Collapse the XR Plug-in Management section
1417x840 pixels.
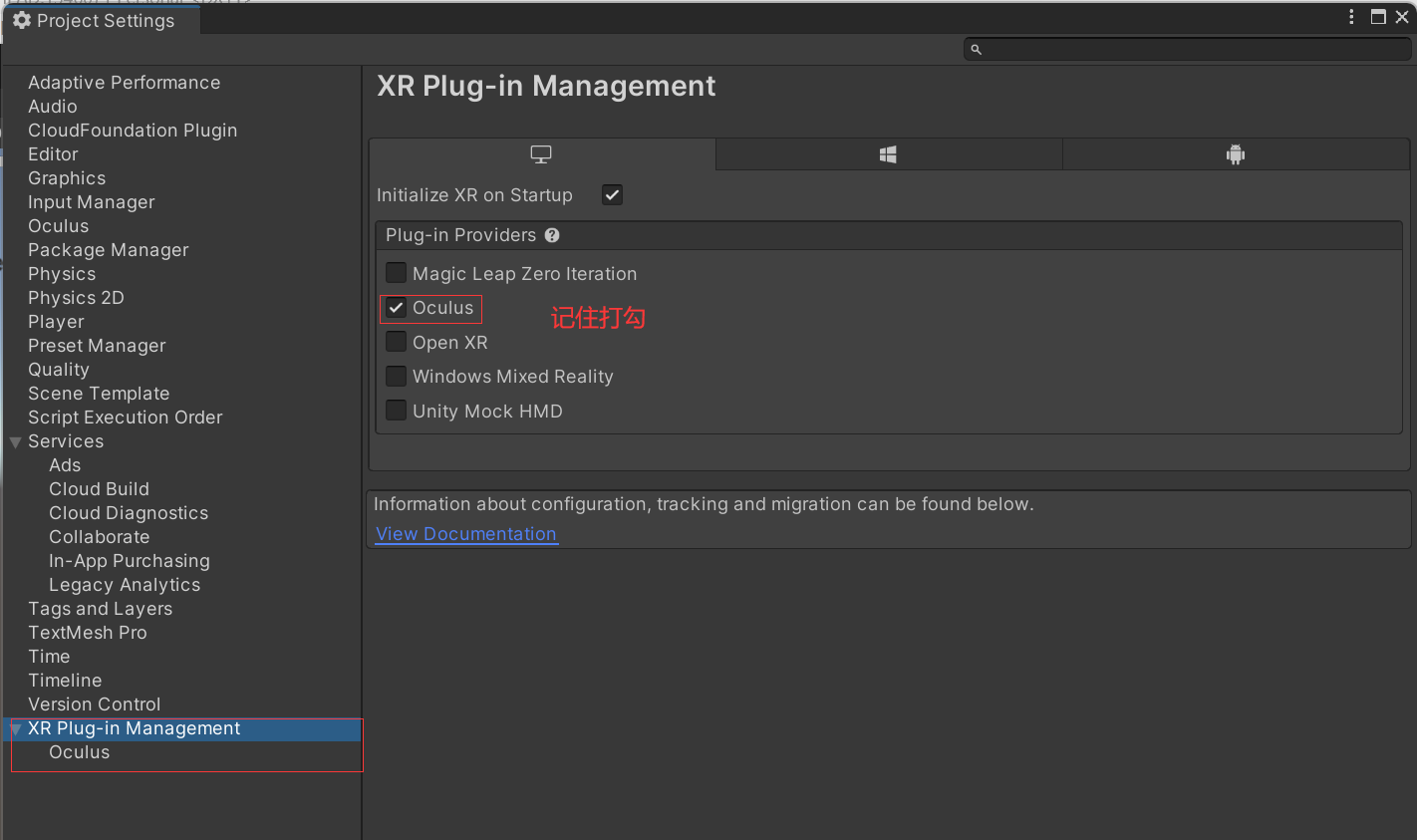click(x=15, y=729)
